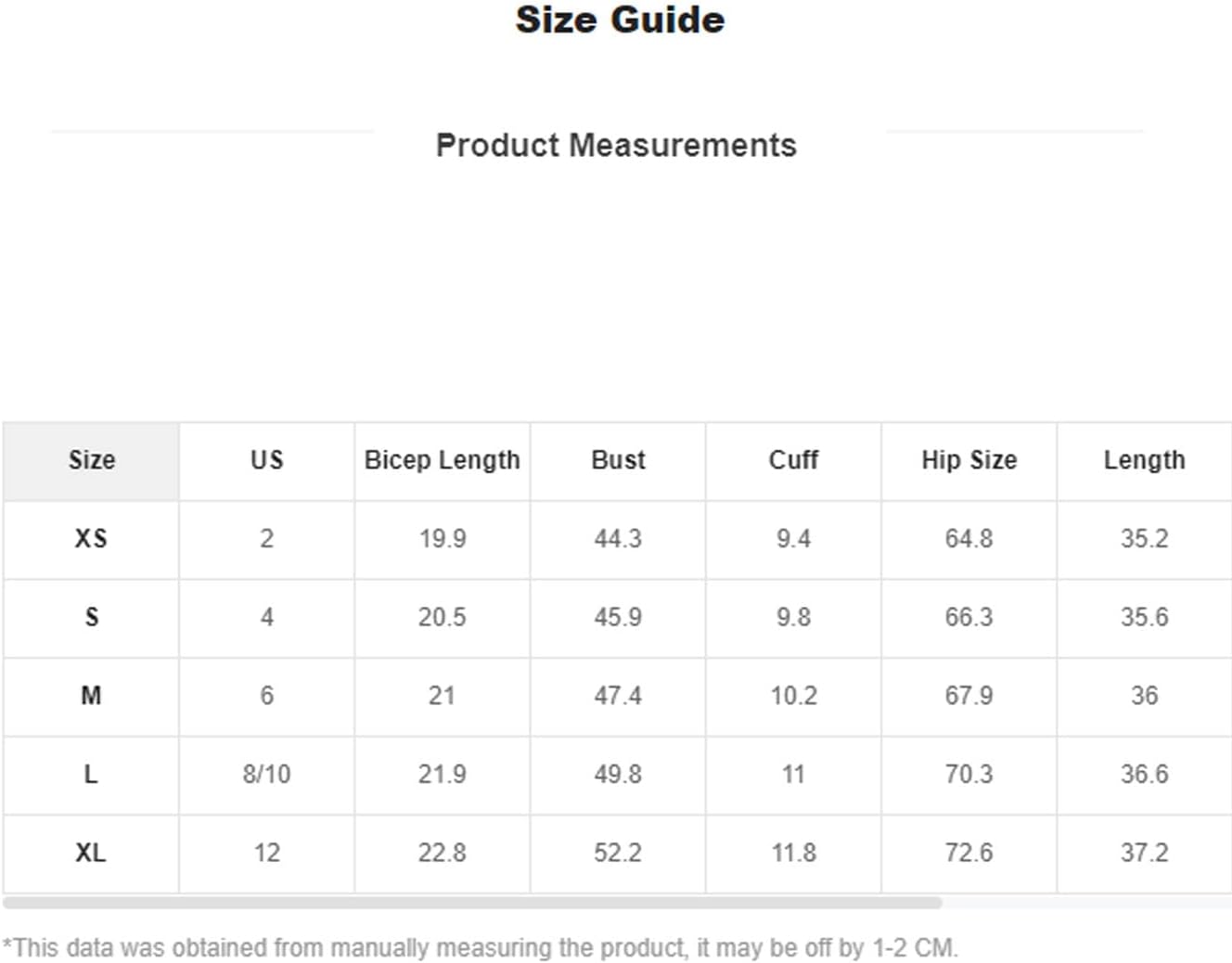Click the horizontal scrollbar under the table
The width and height of the screenshot is (1232, 963).
click(x=472, y=902)
